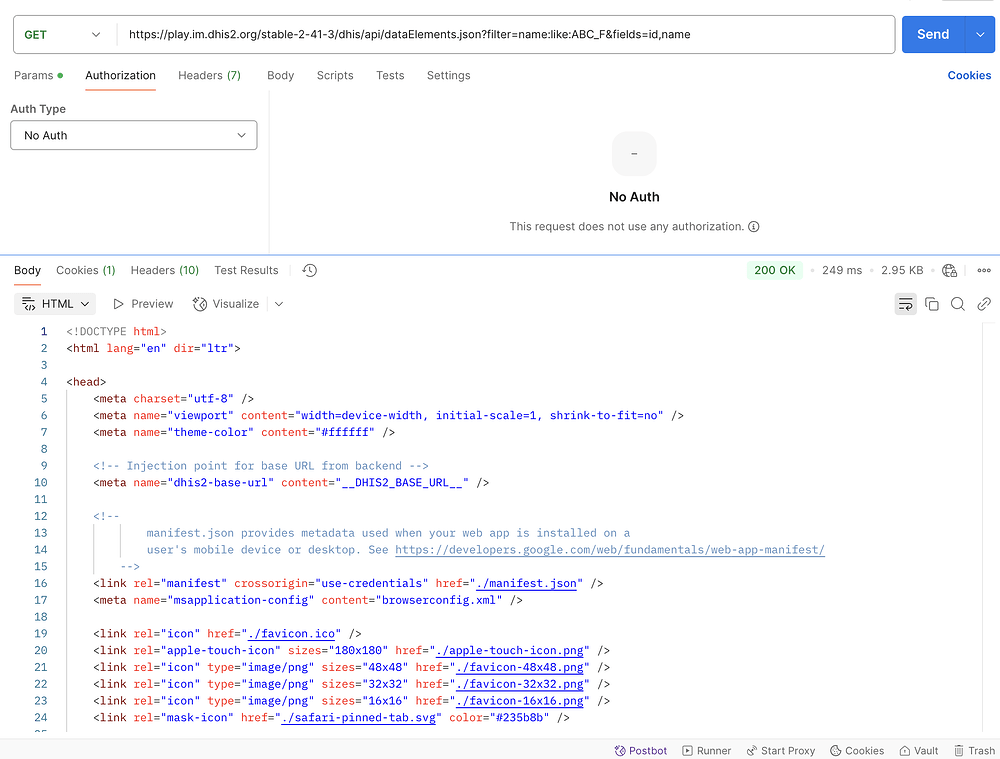Click the request URL input field
Screen dimensions: 1000x759
(x=506, y=34)
